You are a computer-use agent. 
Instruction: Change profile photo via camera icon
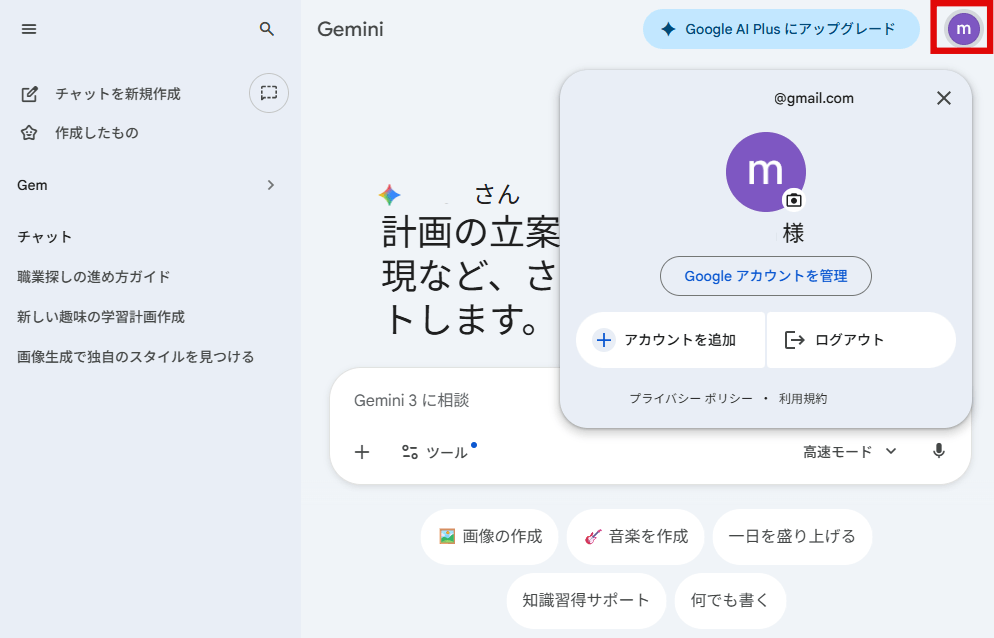pyautogui.click(x=794, y=200)
